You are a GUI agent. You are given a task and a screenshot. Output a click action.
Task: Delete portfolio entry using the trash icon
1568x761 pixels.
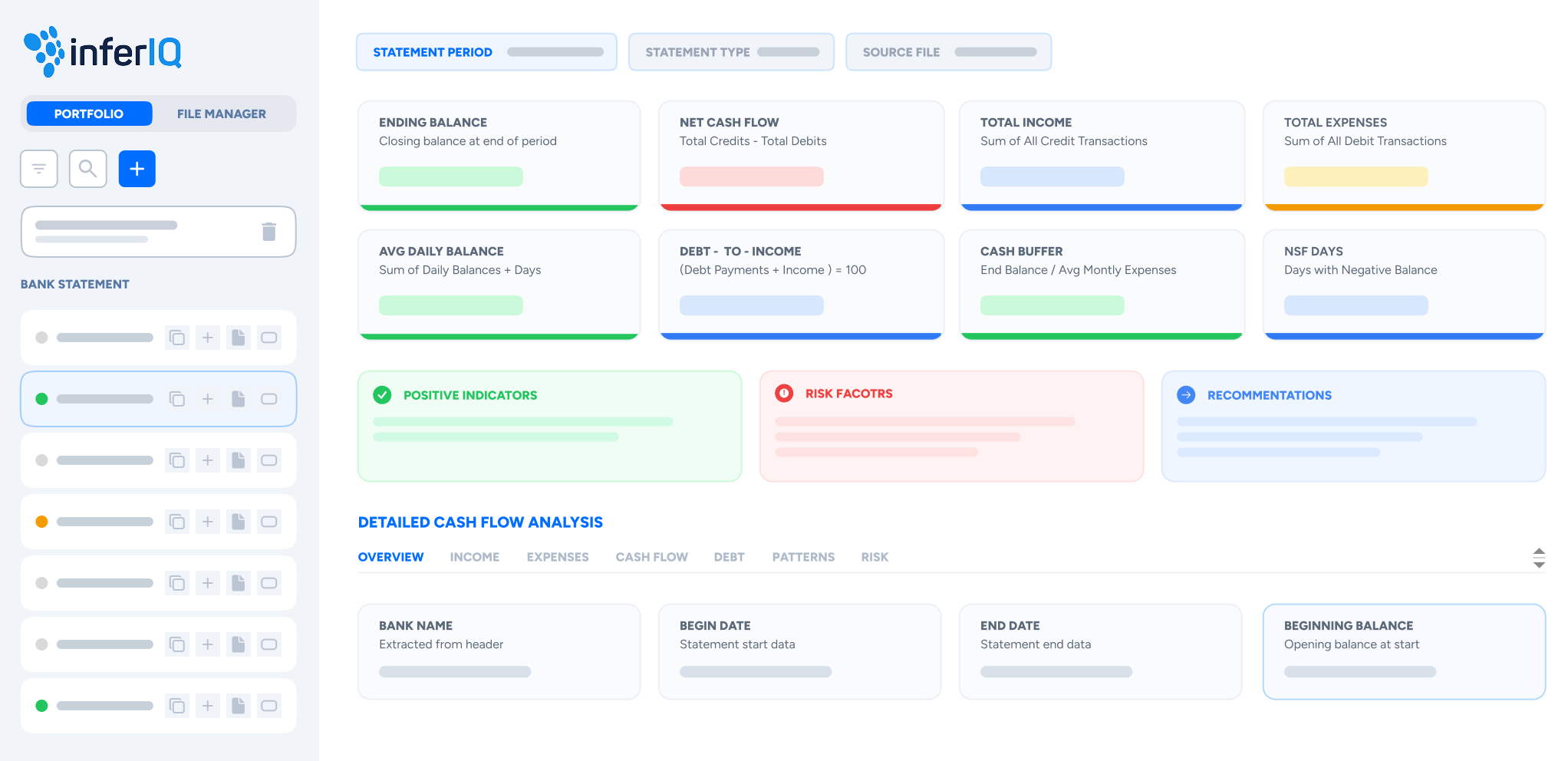point(268,232)
